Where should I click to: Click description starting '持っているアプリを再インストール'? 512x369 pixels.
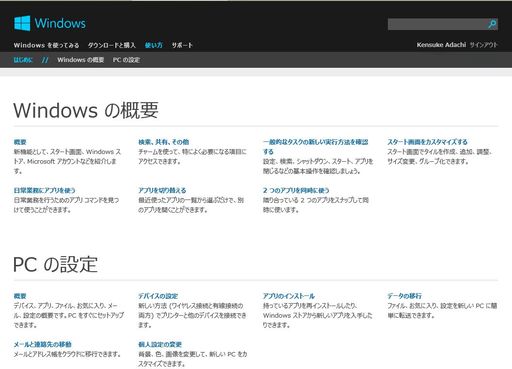tap(317, 315)
